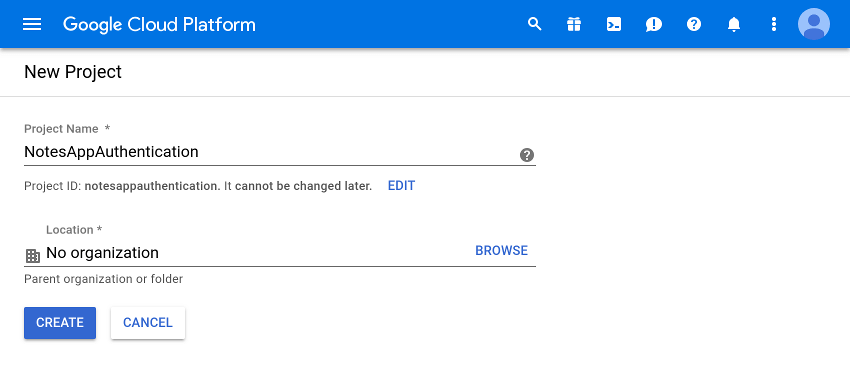
Task: Click the Google Cloud Platform logo
Action: (x=159, y=24)
